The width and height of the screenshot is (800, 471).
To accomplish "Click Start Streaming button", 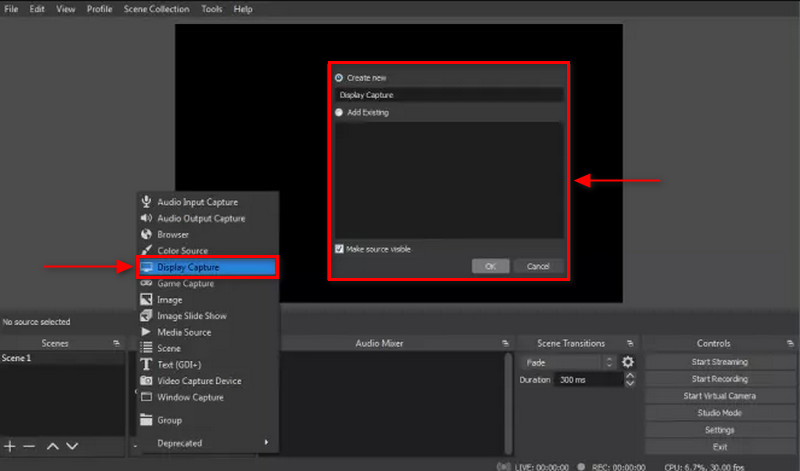I will [x=719, y=362].
